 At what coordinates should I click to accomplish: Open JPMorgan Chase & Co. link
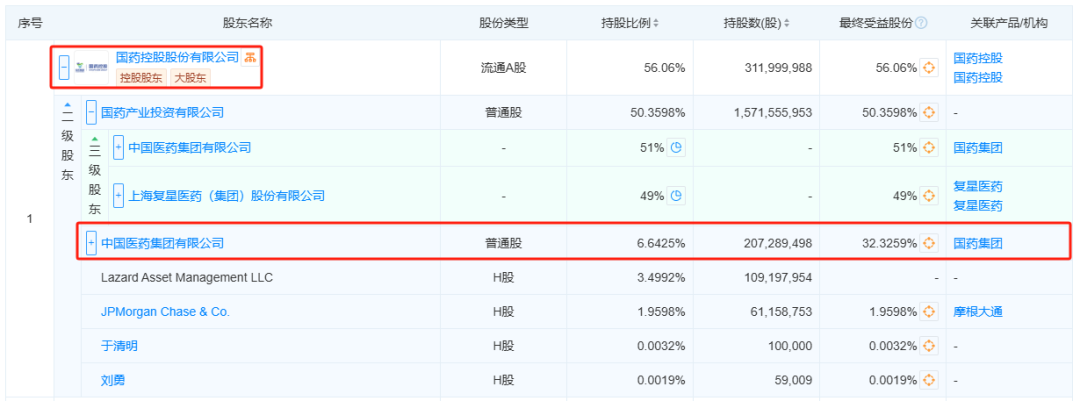[165, 311]
